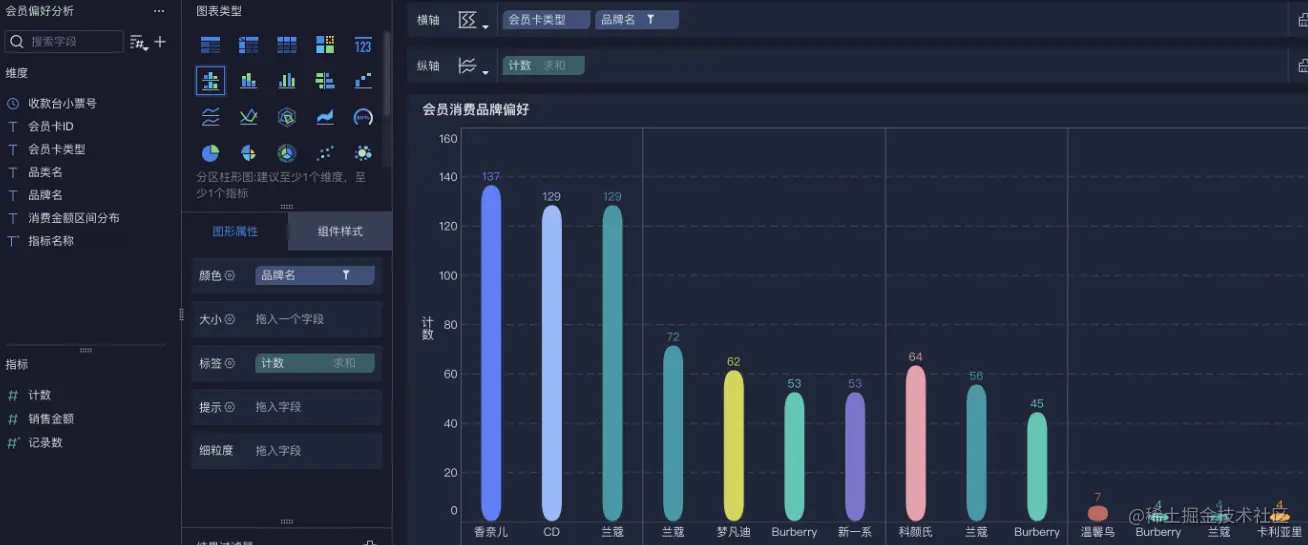Select the 指标名称 dimension field
1308x545 pixels.
coord(51,241)
